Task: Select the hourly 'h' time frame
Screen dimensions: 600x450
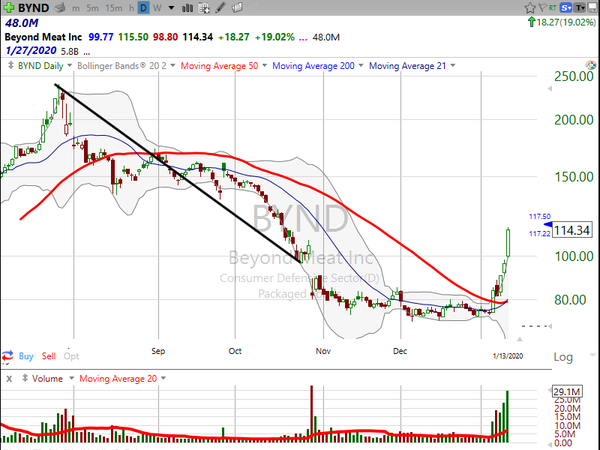Action: pyautogui.click(x=131, y=8)
